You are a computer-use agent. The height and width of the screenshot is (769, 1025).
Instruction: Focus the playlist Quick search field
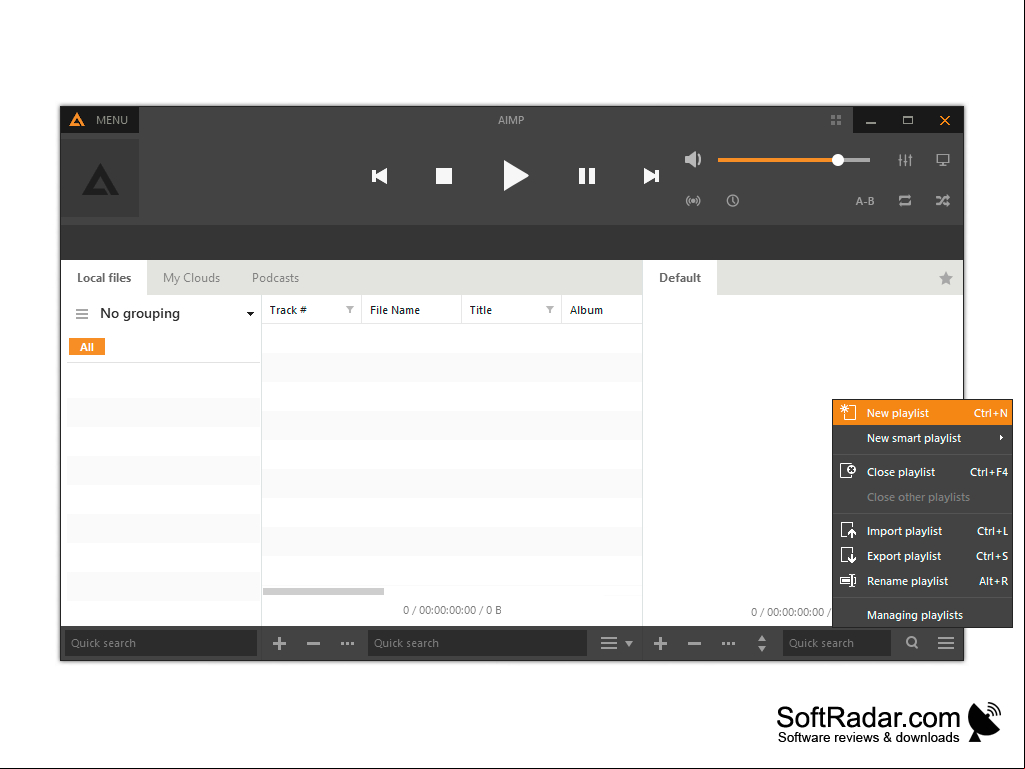click(837, 643)
